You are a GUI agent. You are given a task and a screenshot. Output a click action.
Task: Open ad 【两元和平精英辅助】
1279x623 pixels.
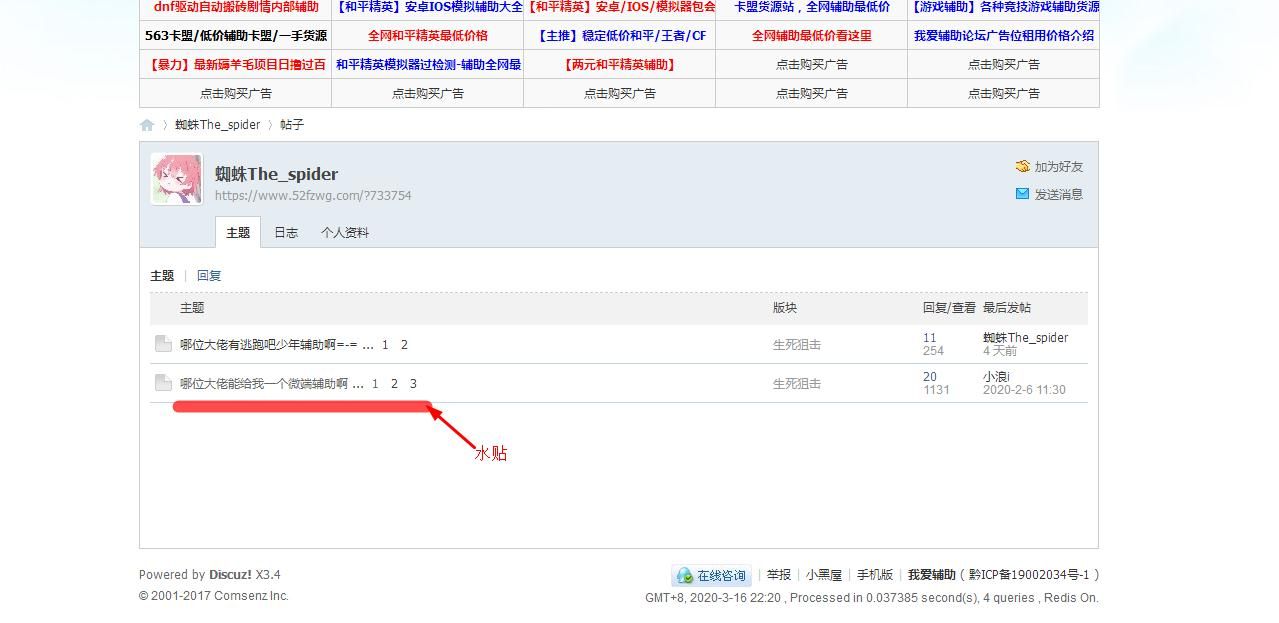coord(620,64)
